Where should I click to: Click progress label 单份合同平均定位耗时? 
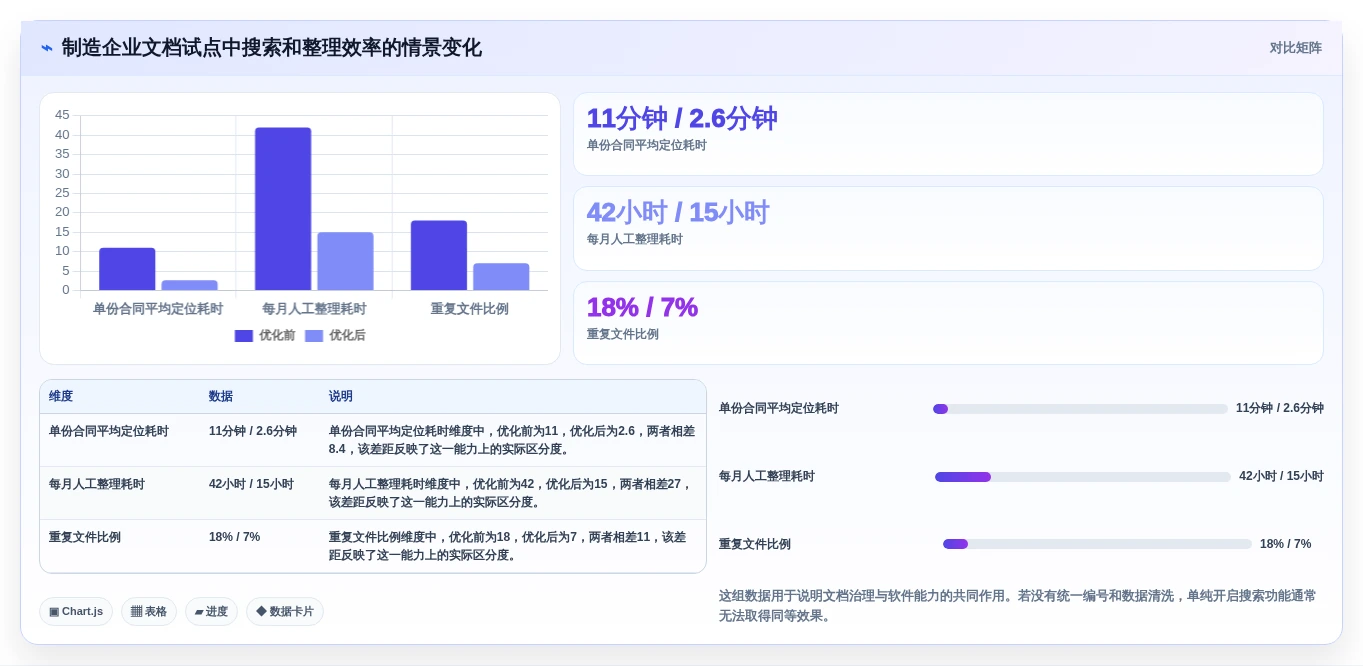click(x=779, y=409)
